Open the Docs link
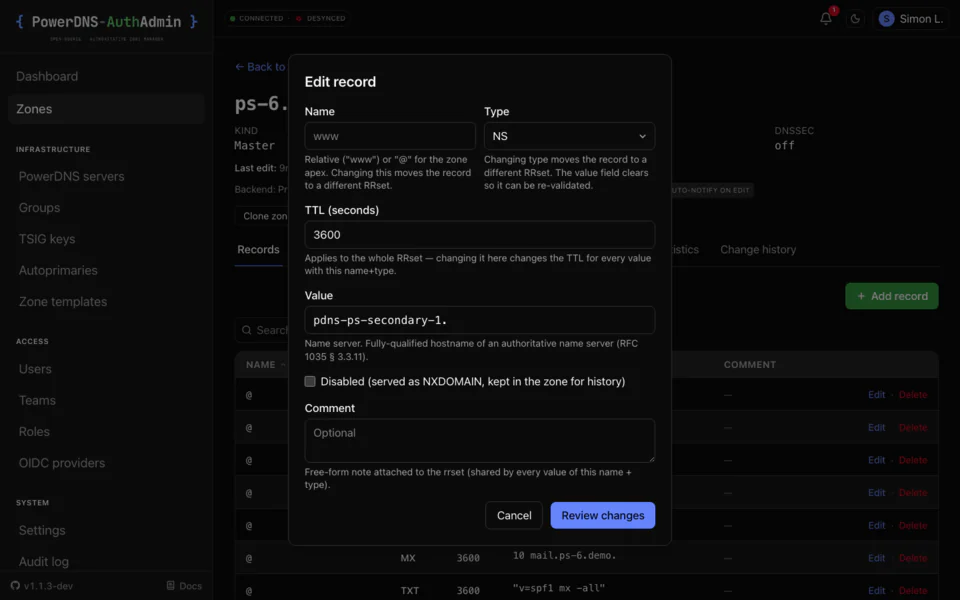 pos(184,586)
